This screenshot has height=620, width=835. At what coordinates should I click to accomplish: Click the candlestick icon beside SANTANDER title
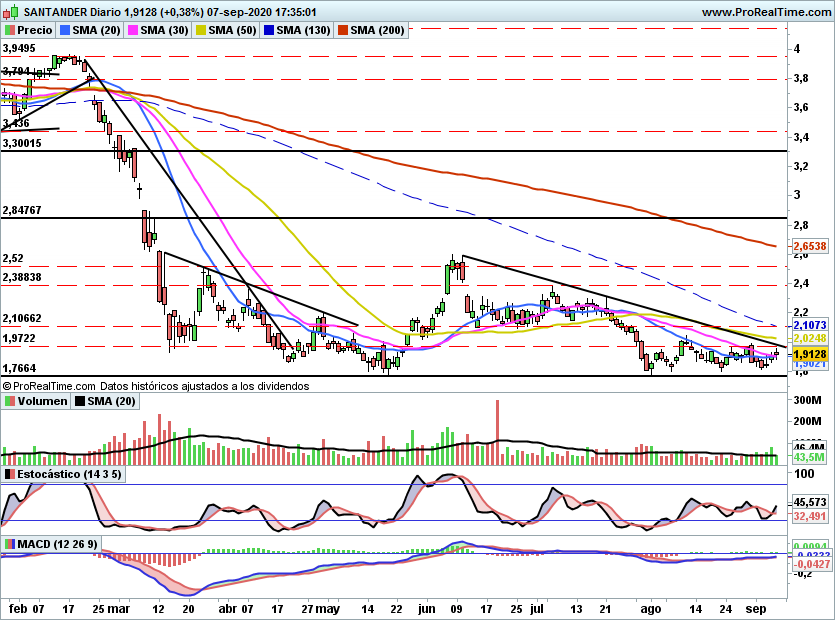point(11,12)
